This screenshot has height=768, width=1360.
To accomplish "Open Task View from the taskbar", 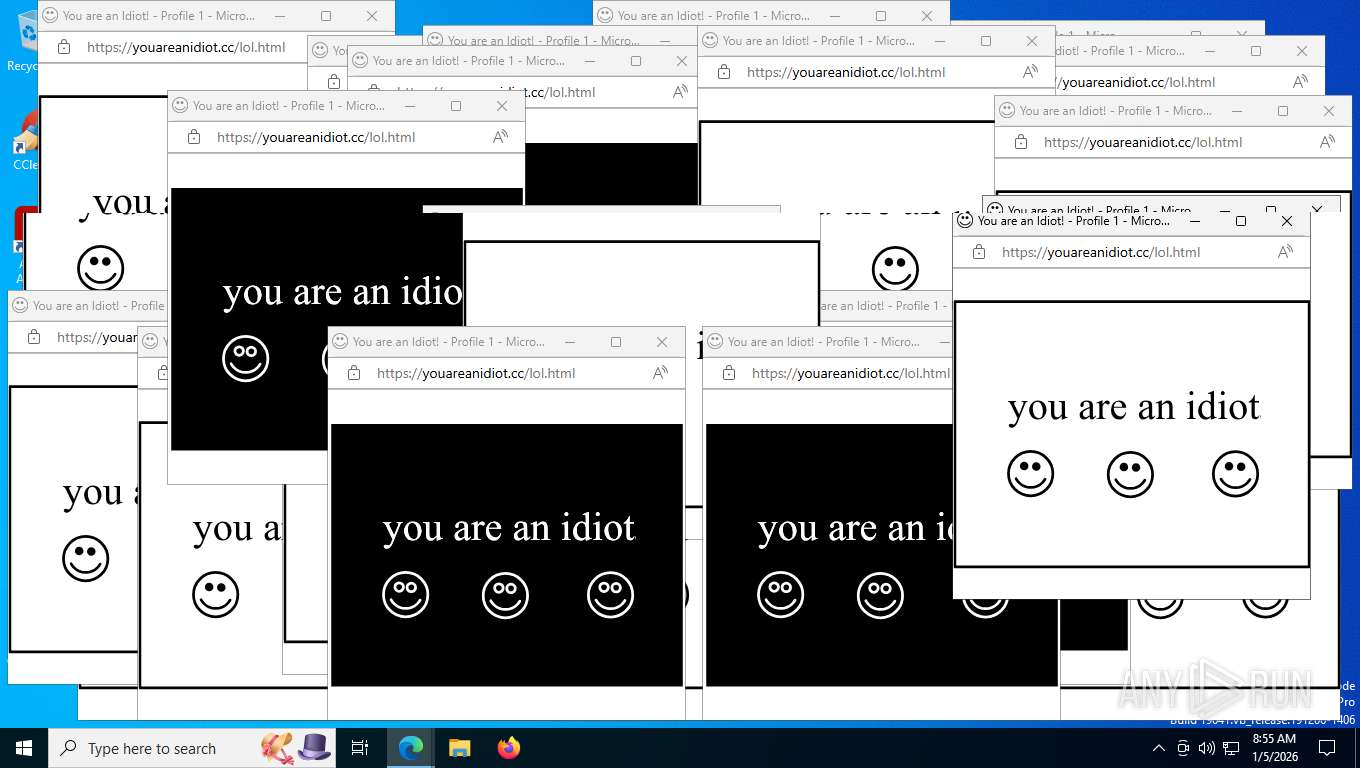I will [360, 748].
